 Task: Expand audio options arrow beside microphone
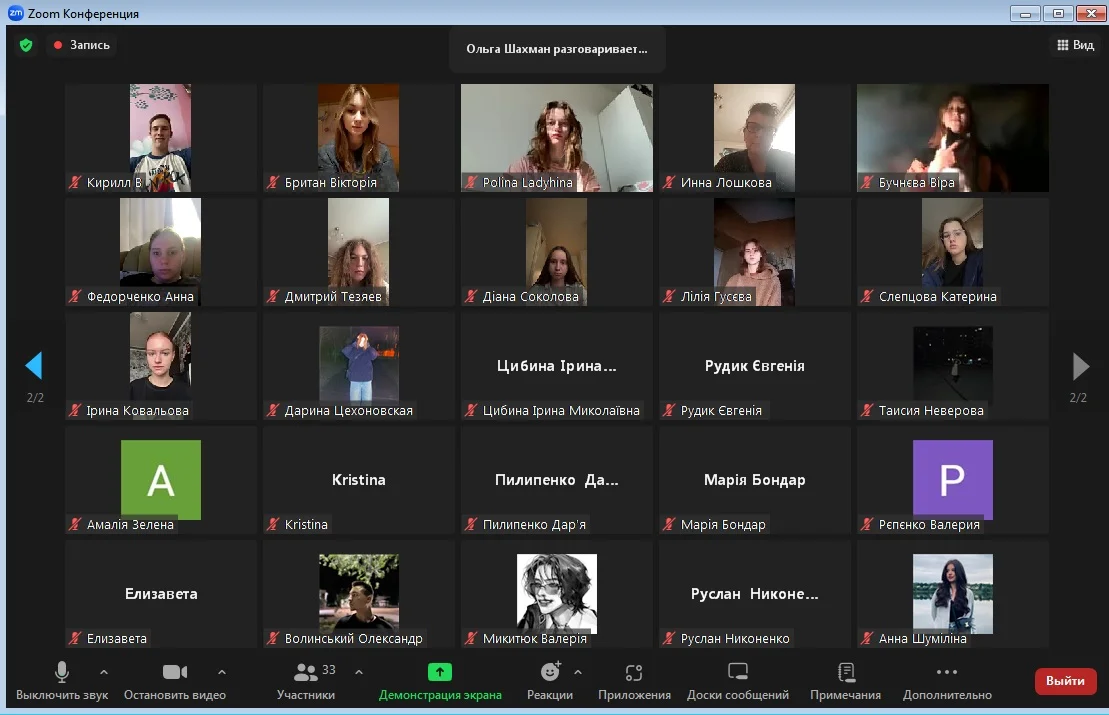[x=104, y=672]
